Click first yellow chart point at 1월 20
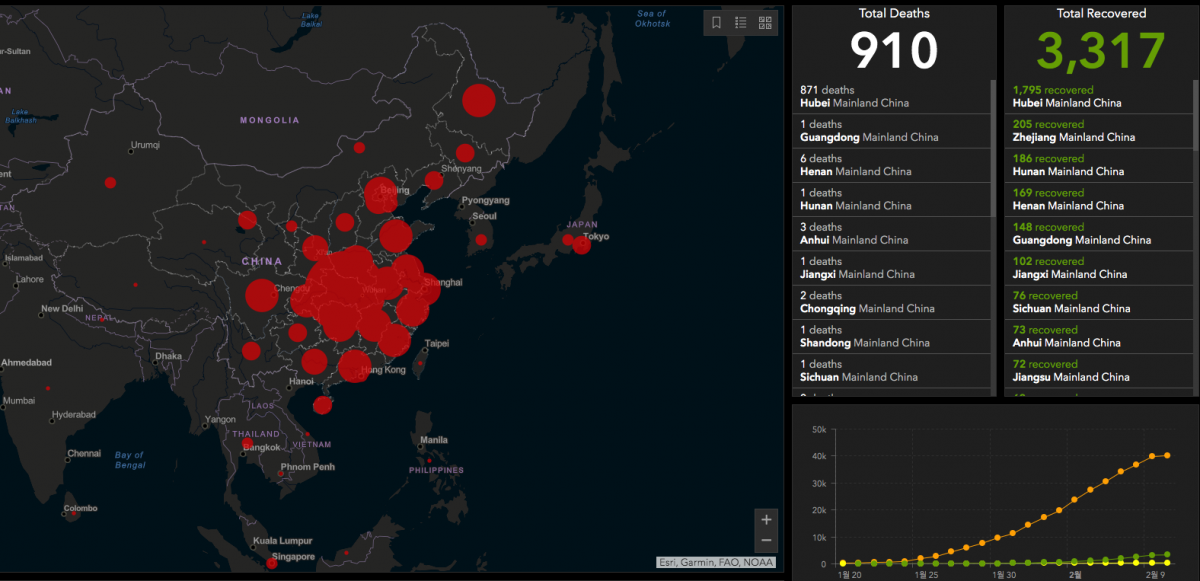This screenshot has height=581, width=1200. click(843, 563)
